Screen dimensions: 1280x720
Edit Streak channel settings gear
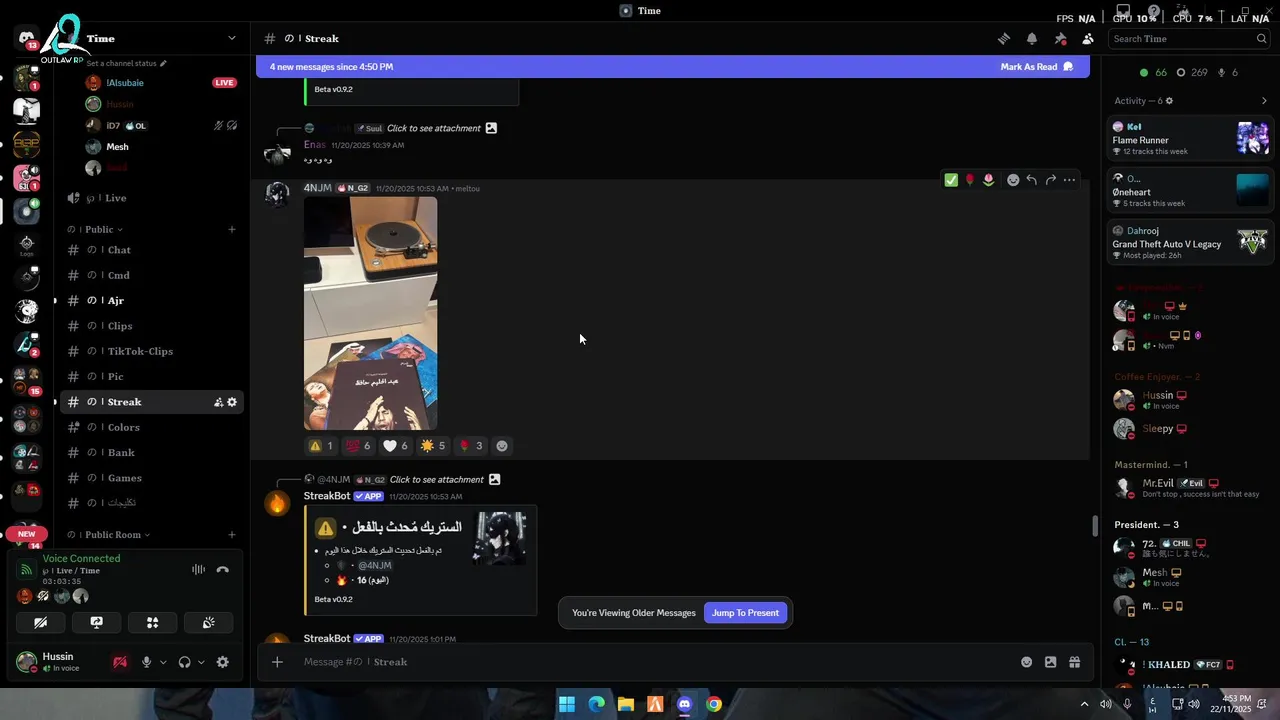[232, 402]
